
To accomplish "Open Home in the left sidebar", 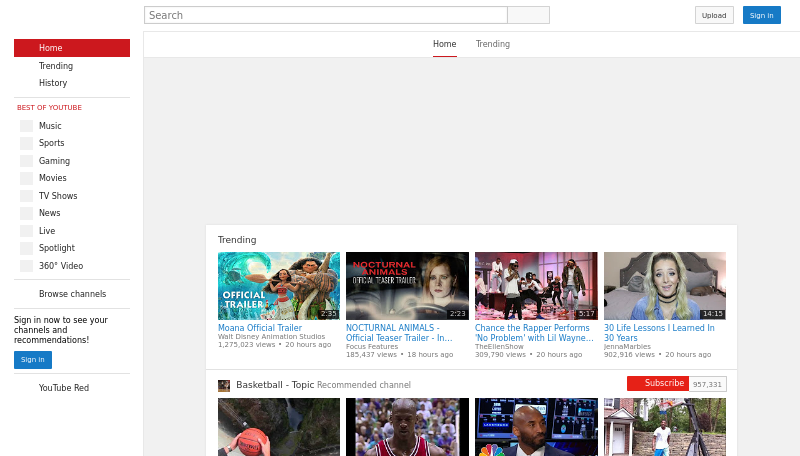I will coord(72,48).
